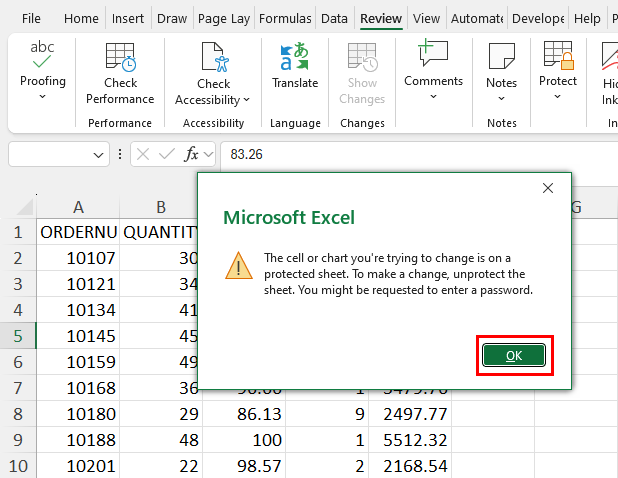618x478 pixels.
Task: Expand the Notes dropdown chevron
Action: click(x=501, y=99)
